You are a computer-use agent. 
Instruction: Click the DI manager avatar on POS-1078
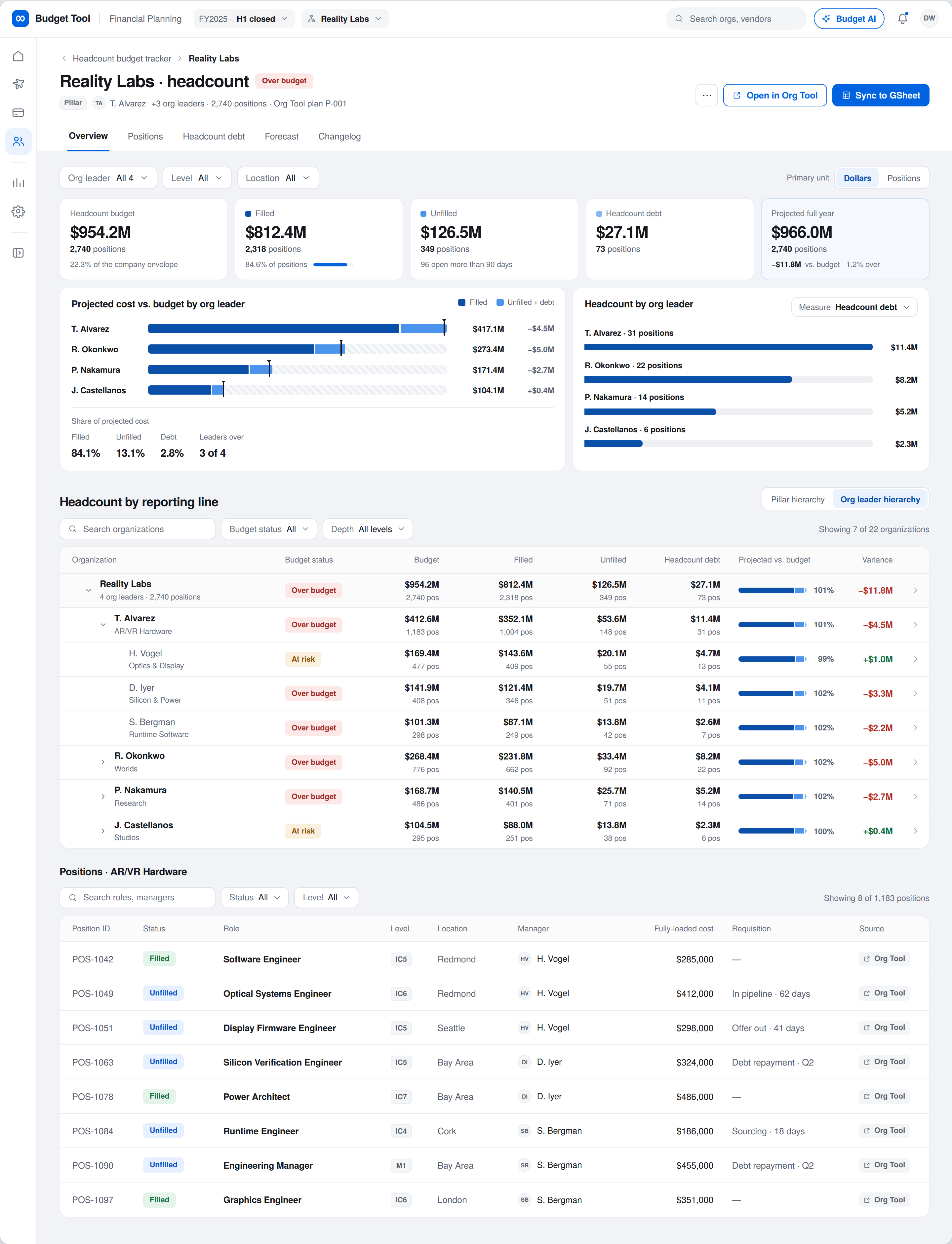[524, 1097]
